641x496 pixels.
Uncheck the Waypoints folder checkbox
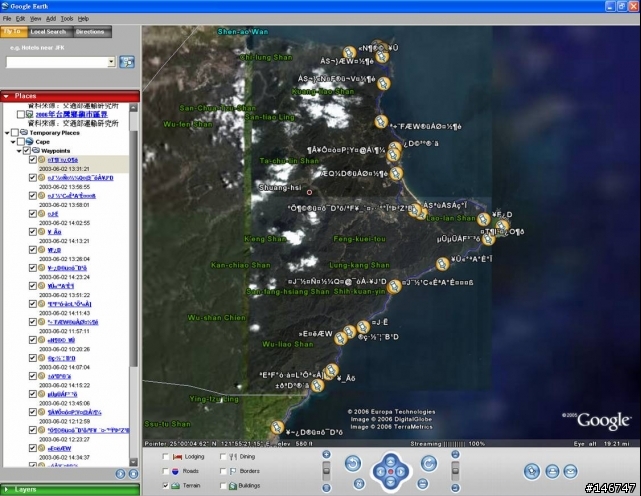[27, 150]
